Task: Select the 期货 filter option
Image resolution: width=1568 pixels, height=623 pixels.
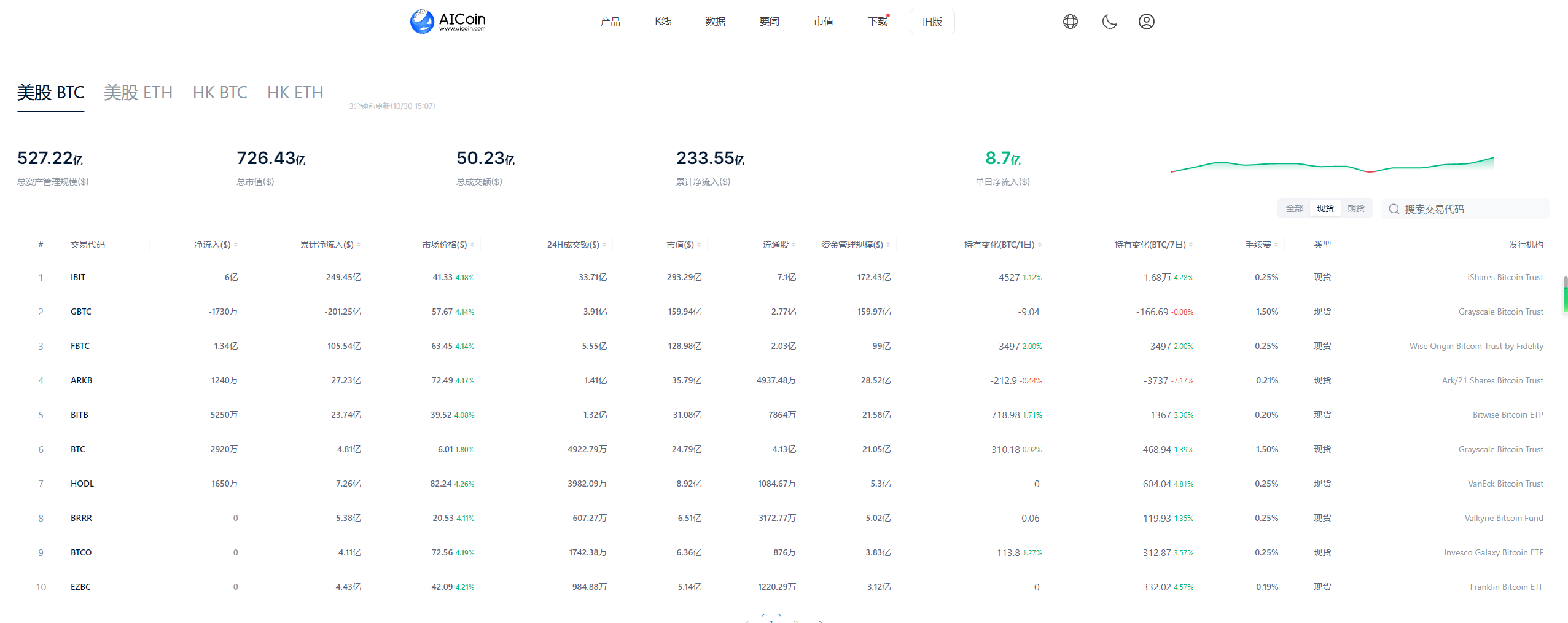Action: coord(1356,208)
